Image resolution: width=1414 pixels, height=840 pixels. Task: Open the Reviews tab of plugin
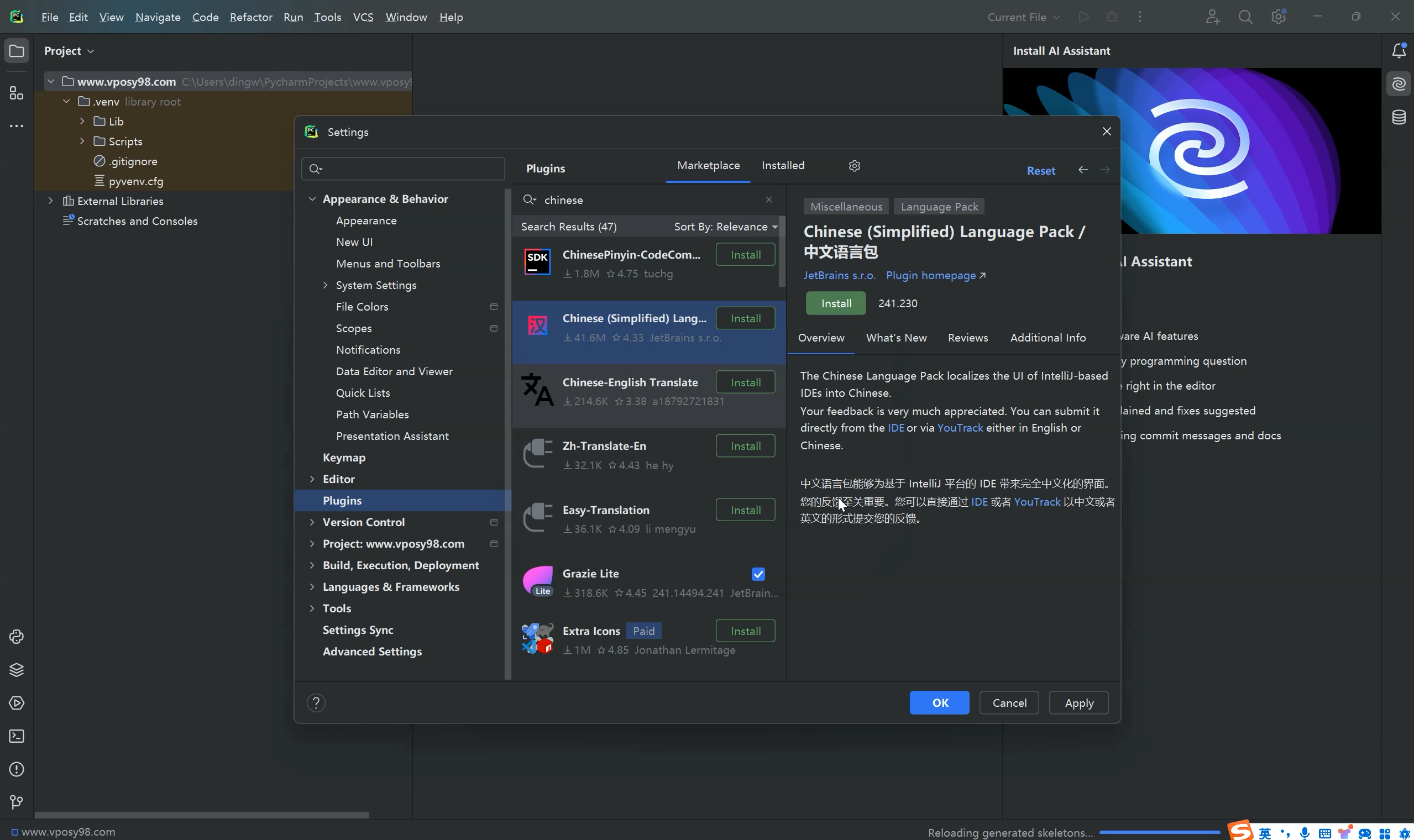[x=967, y=337]
